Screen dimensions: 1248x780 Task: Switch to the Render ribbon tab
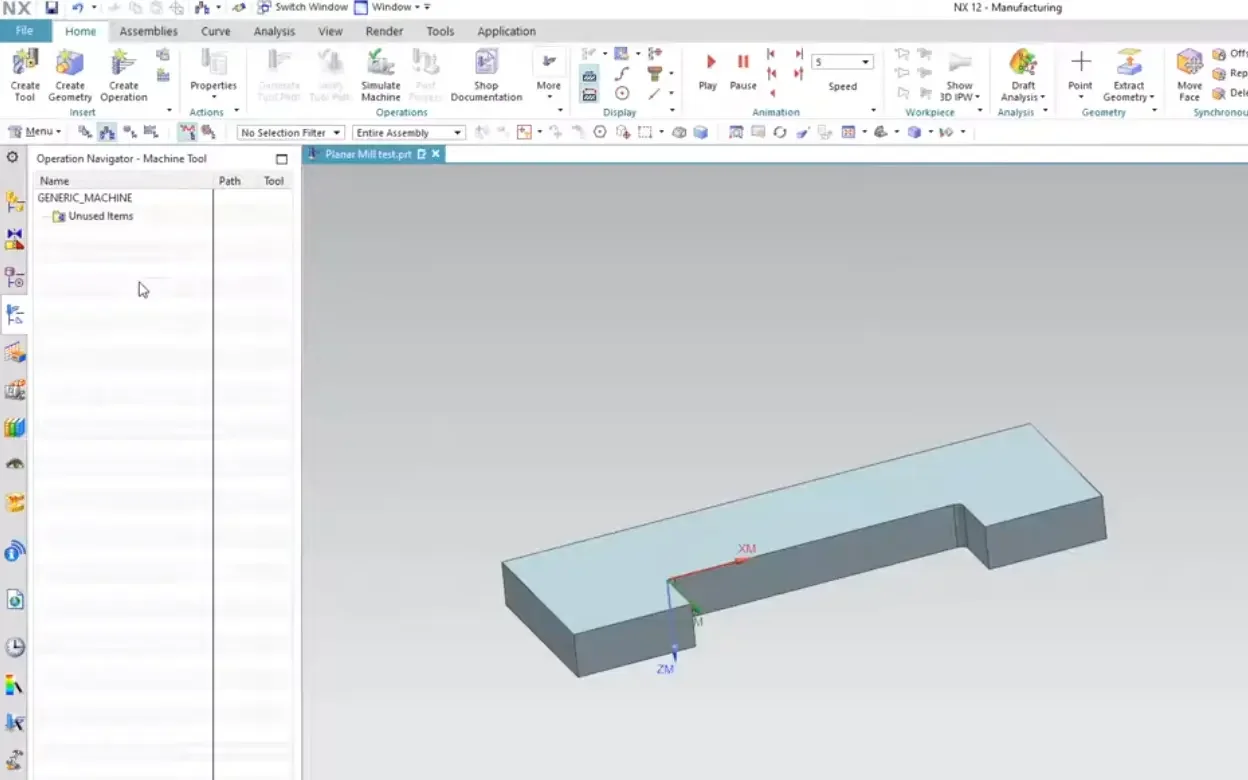pyautogui.click(x=384, y=31)
